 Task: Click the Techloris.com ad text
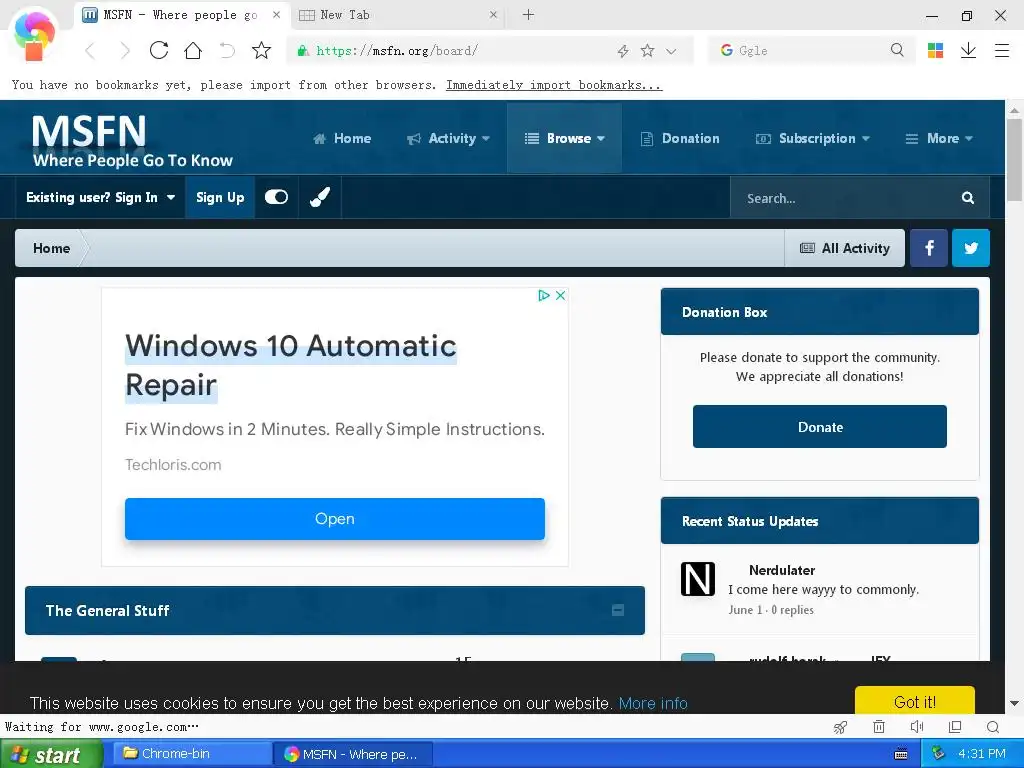click(x=173, y=465)
